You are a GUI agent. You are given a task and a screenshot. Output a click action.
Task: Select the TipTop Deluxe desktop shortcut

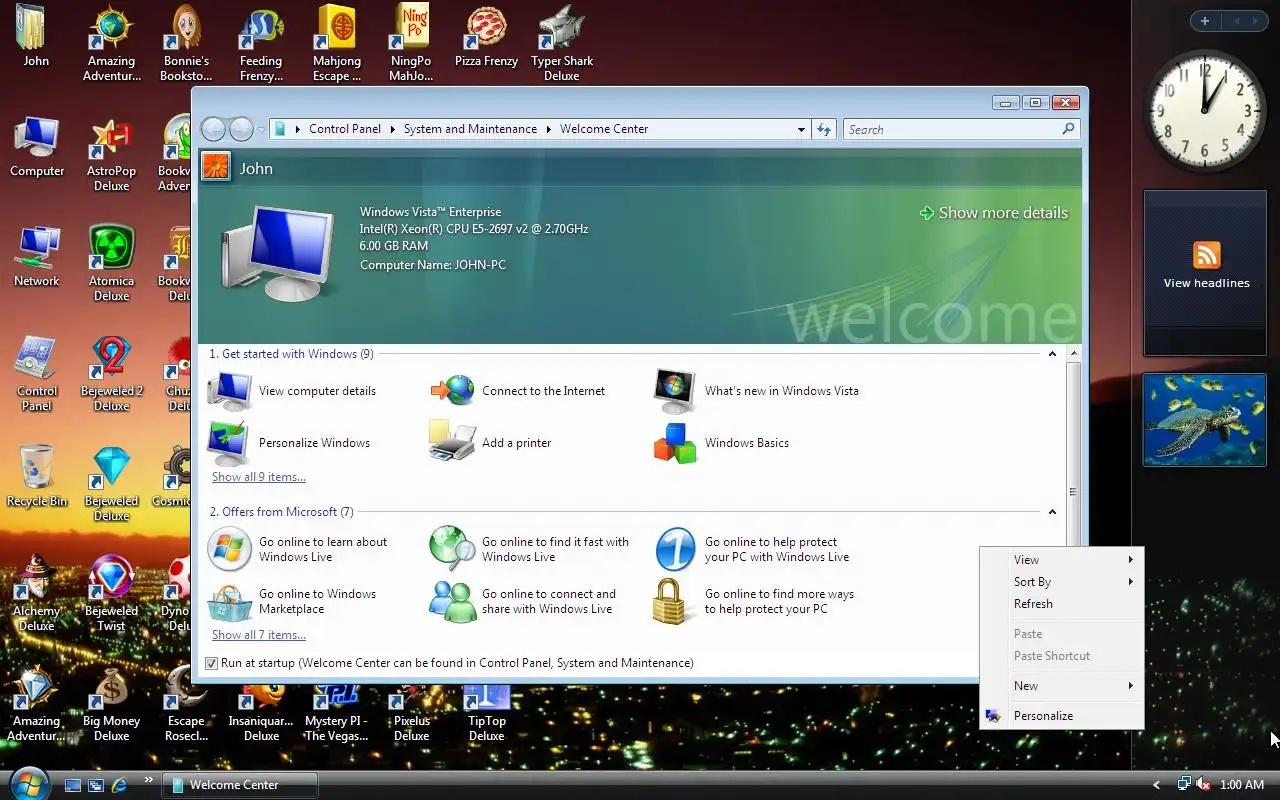[x=487, y=712]
